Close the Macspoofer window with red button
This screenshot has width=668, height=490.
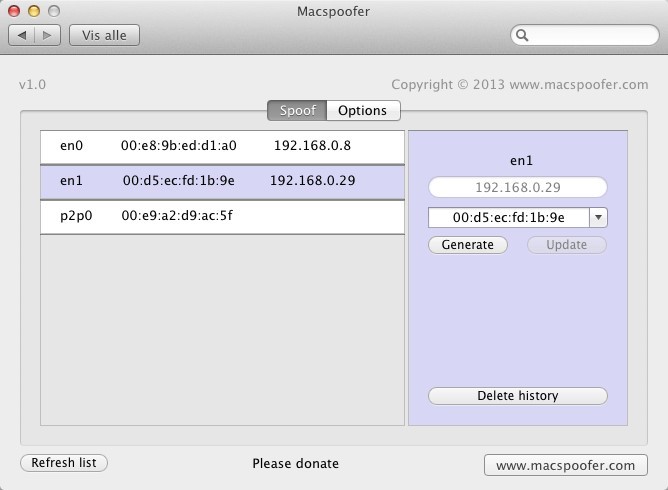click(14, 11)
